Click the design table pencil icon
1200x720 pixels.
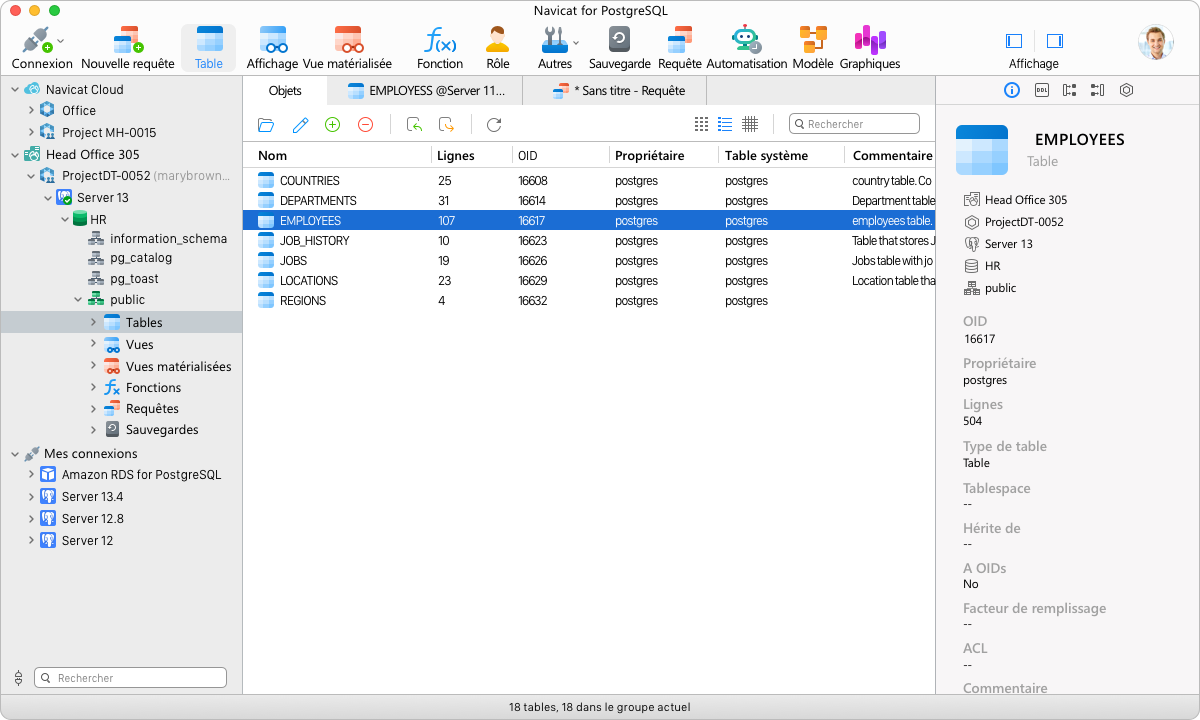click(x=300, y=125)
